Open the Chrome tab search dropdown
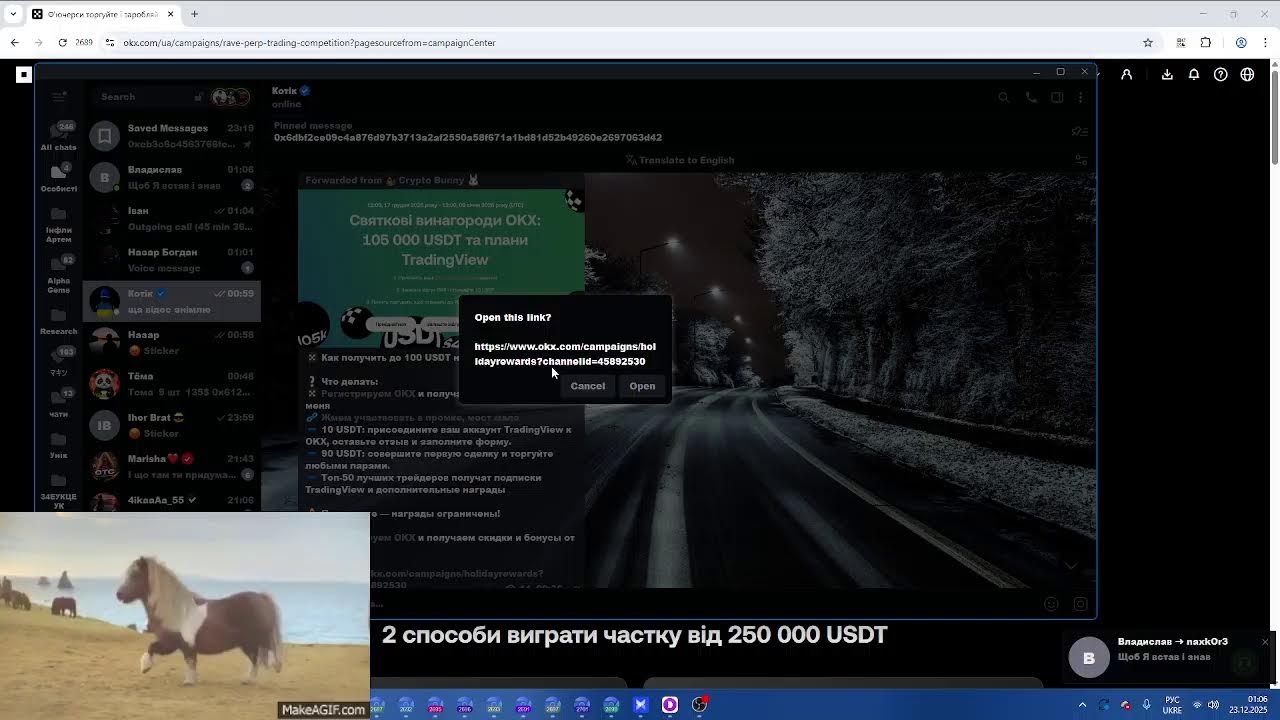 tap(12, 14)
